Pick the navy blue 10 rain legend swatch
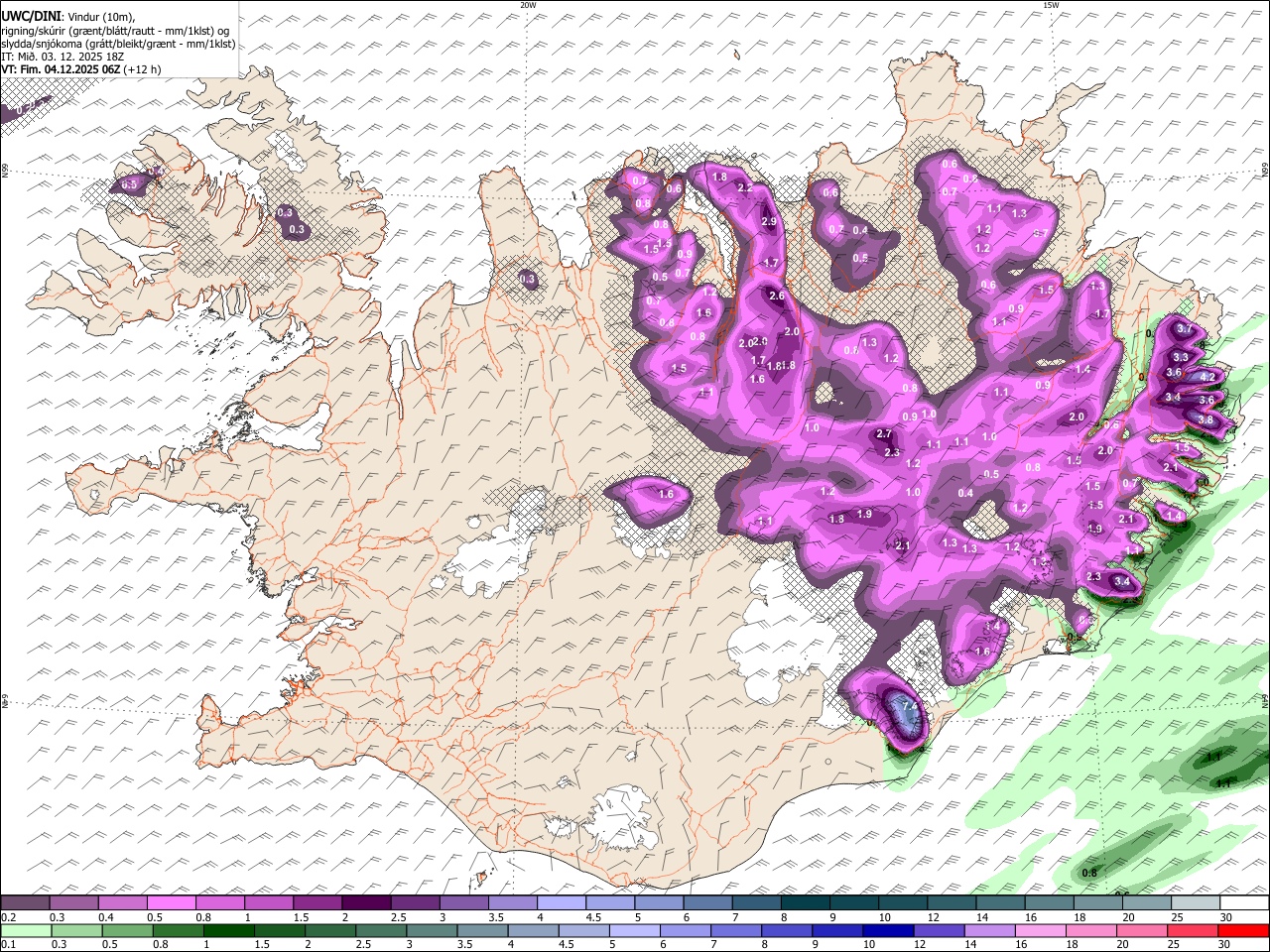1270x952 pixels. (x=888, y=931)
